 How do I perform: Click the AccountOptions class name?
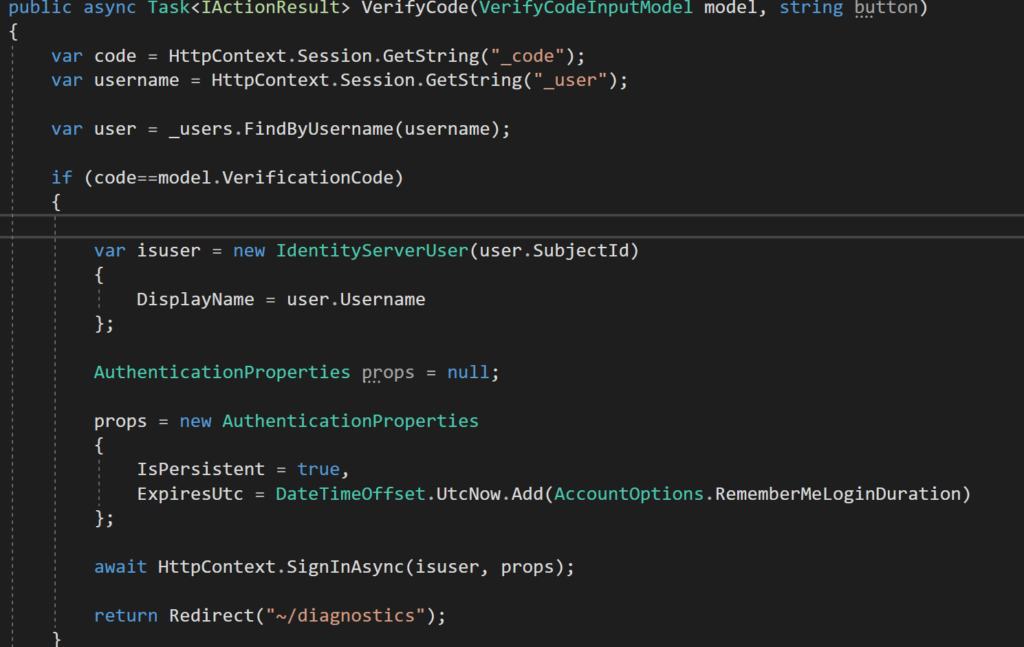pyautogui.click(x=629, y=494)
